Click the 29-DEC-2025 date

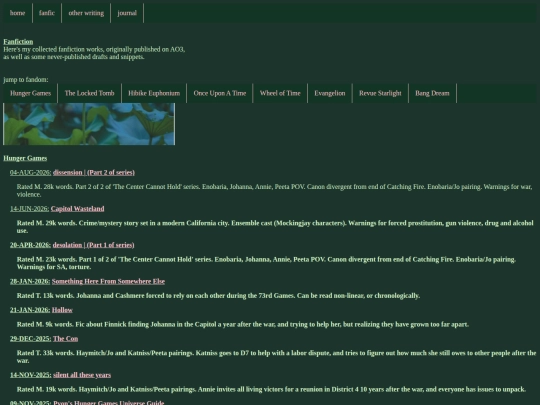pos(31,339)
